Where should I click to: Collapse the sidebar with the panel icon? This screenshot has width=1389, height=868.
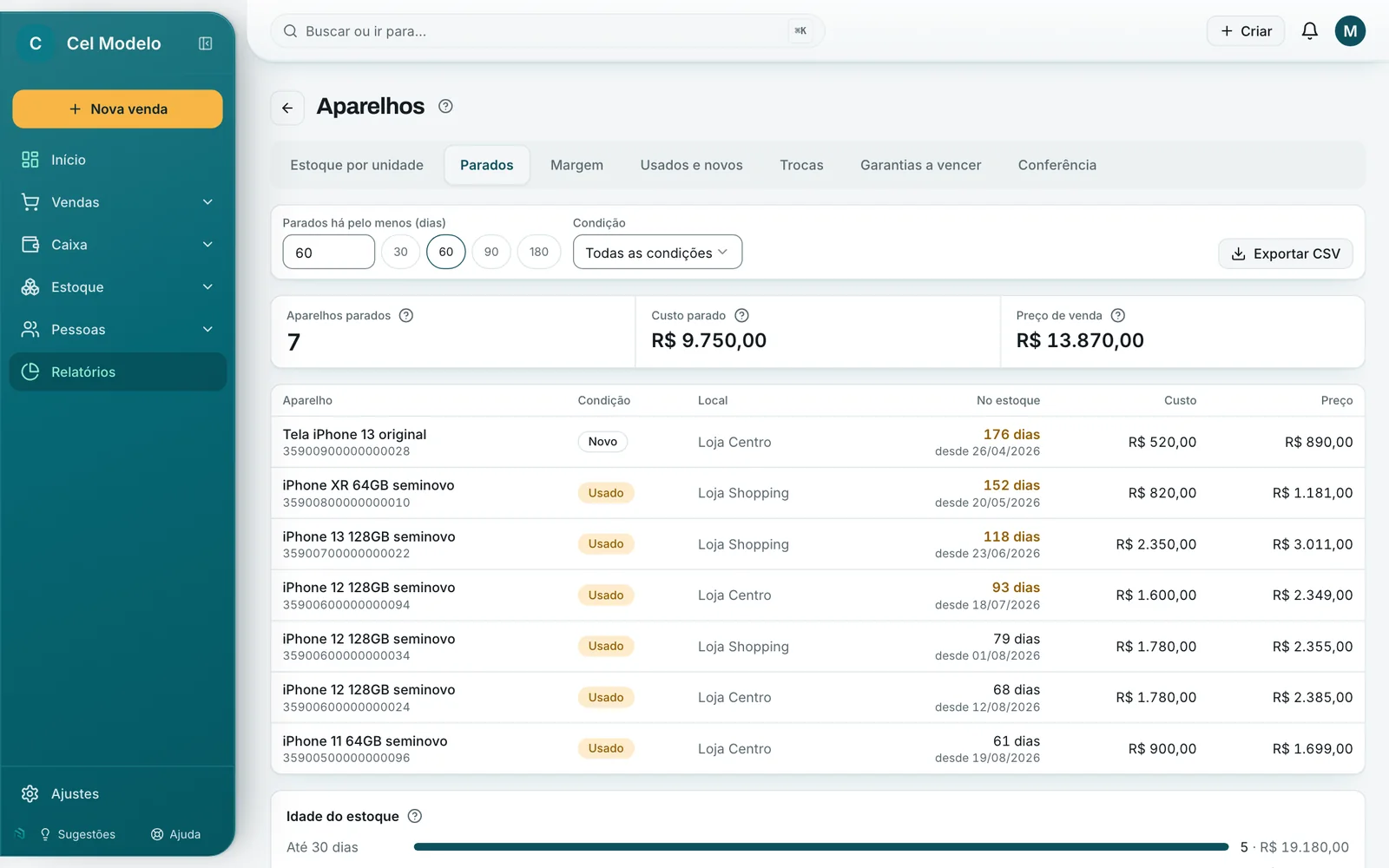(x=206, y=43)
